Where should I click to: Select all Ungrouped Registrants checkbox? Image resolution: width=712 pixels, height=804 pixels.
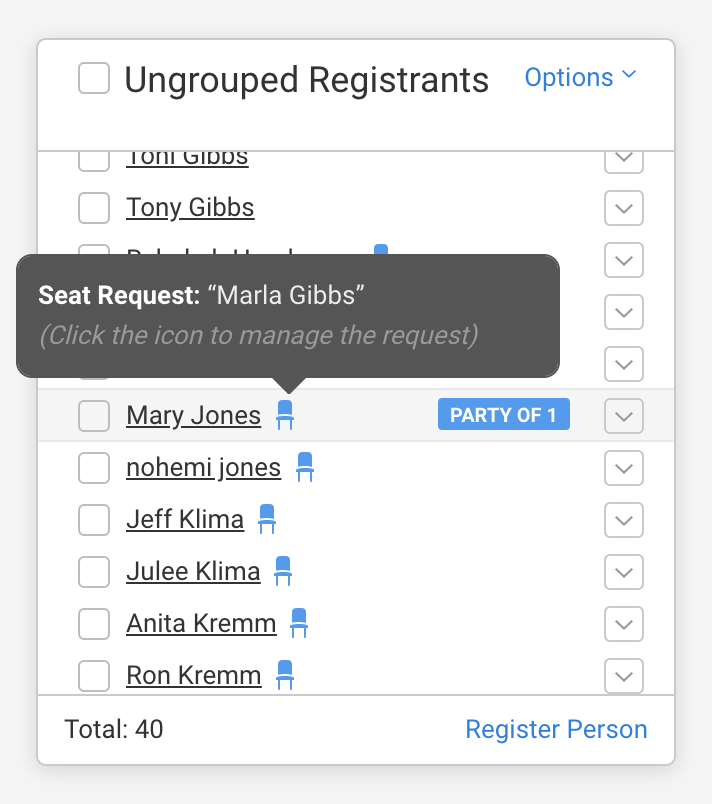tap(94, 78)
